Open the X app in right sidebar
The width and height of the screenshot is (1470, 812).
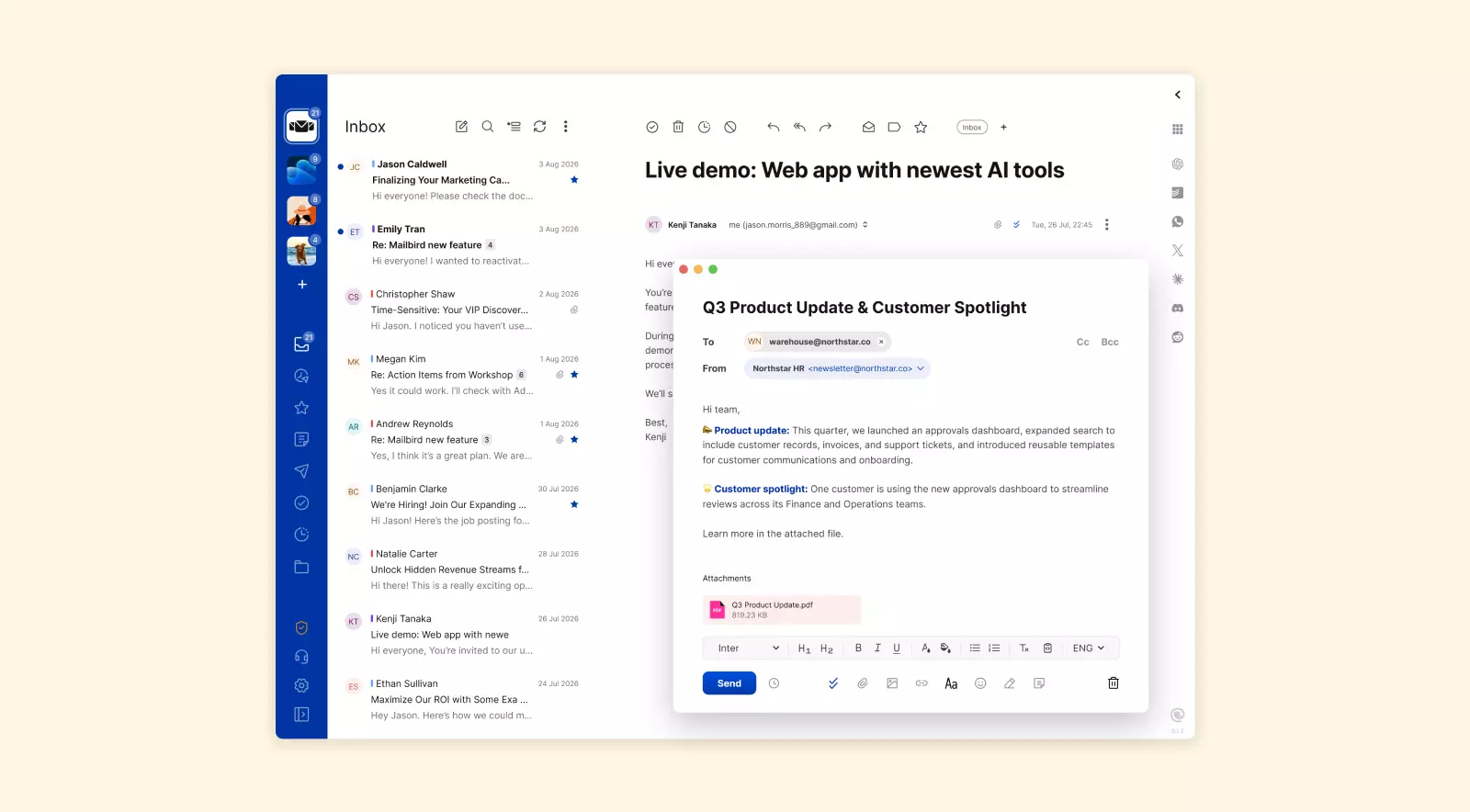coord(1178,250)
